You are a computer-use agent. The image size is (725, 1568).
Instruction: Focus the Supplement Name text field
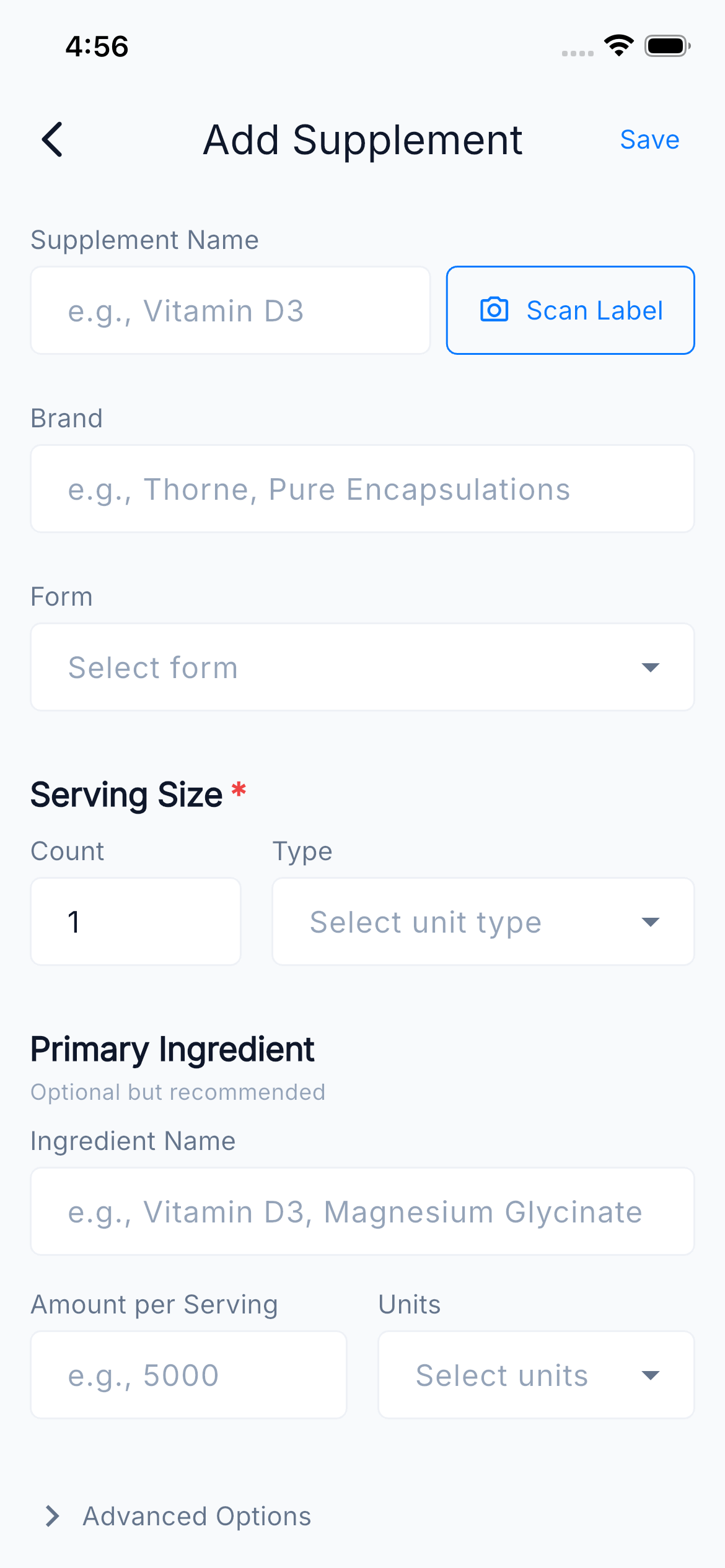230,310
